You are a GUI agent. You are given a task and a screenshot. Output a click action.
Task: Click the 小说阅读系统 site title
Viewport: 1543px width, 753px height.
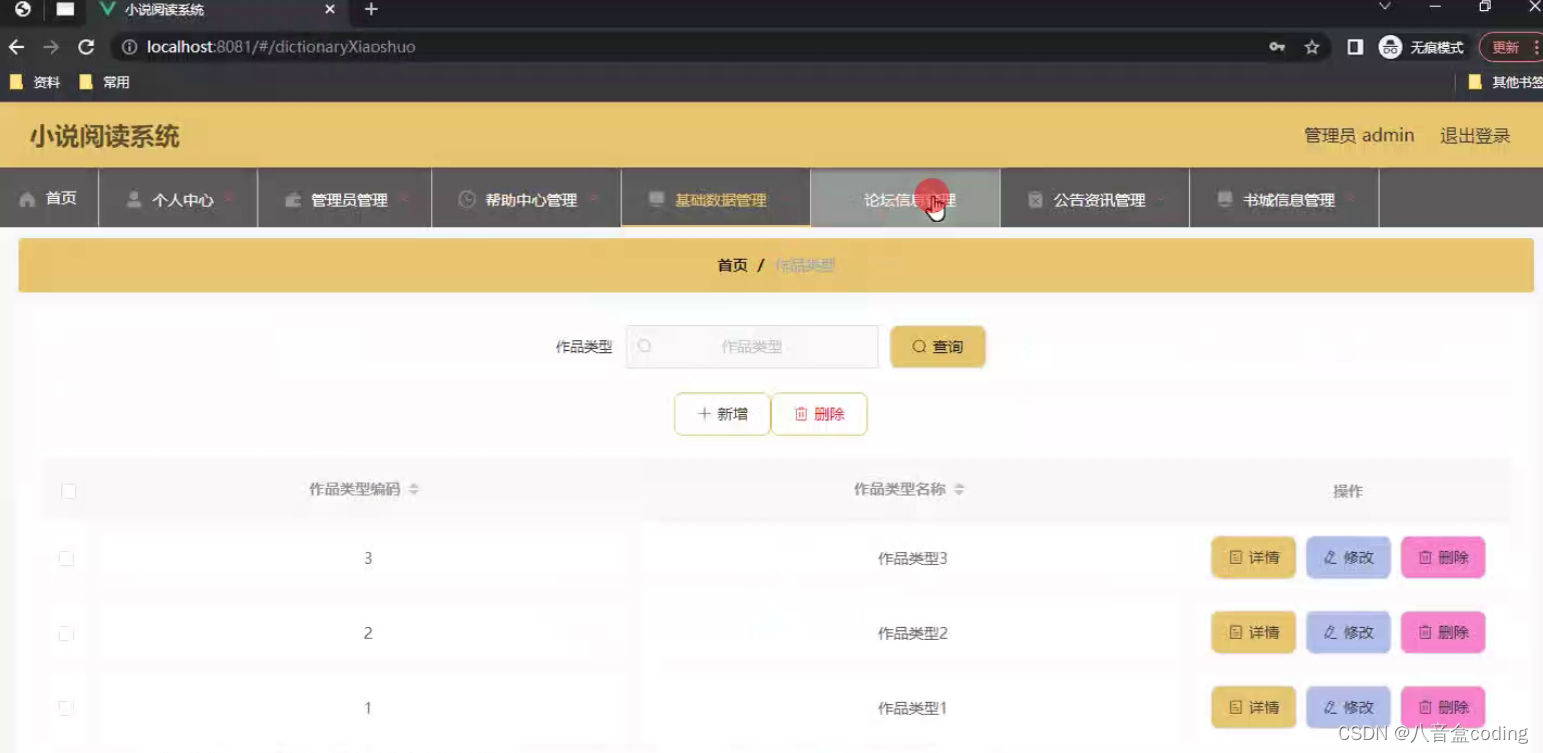coord(104,137)
